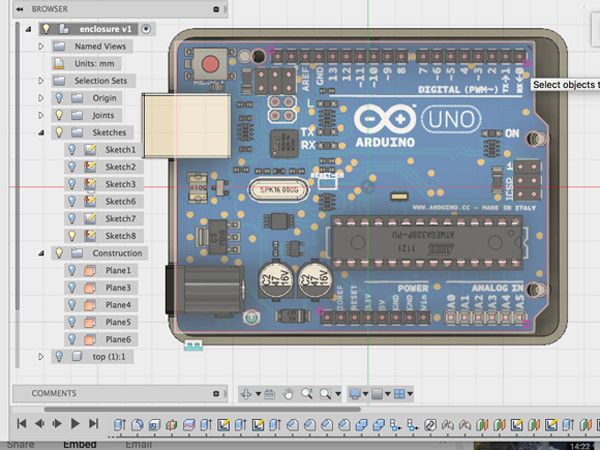Select the Orbit navigation tool
The width and height of the screenshot is (600, 450).
[x=246, y=393]
